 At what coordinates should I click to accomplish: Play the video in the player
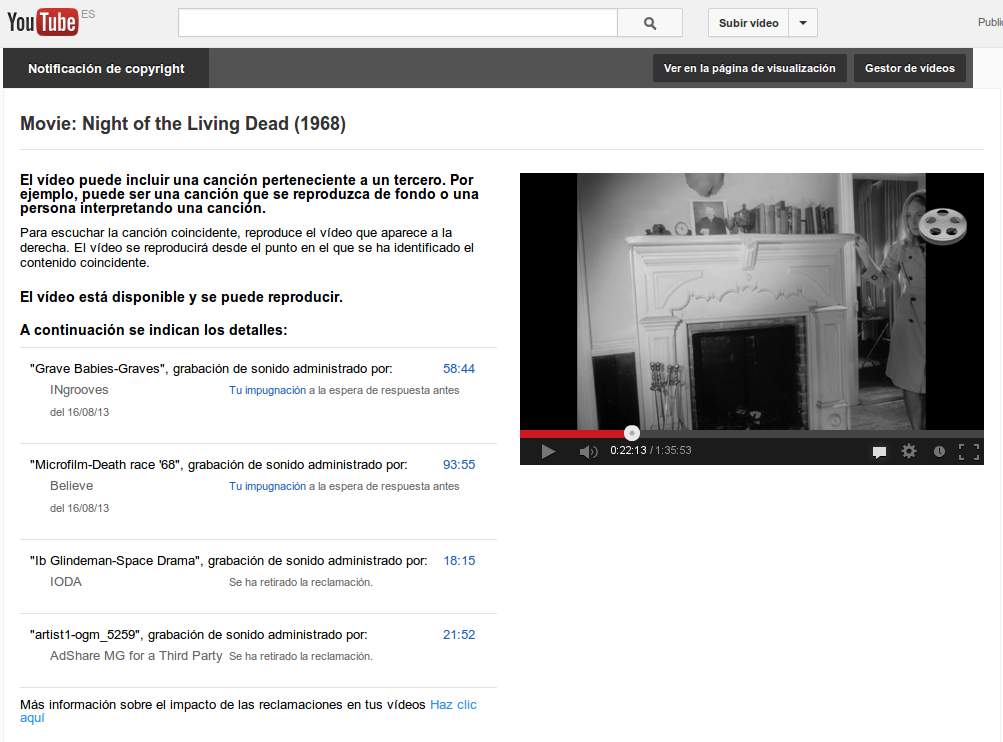547,451
